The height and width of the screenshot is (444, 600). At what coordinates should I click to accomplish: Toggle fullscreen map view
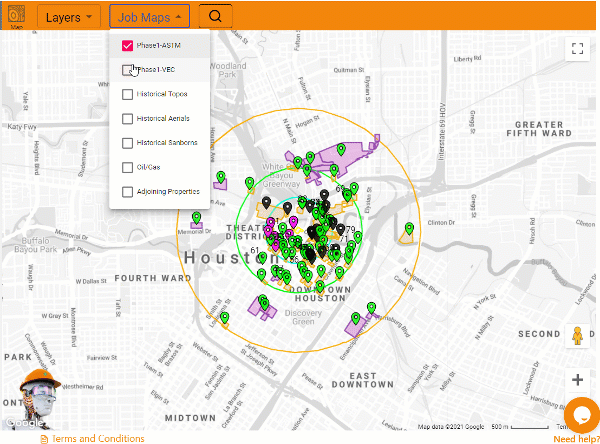577,49
